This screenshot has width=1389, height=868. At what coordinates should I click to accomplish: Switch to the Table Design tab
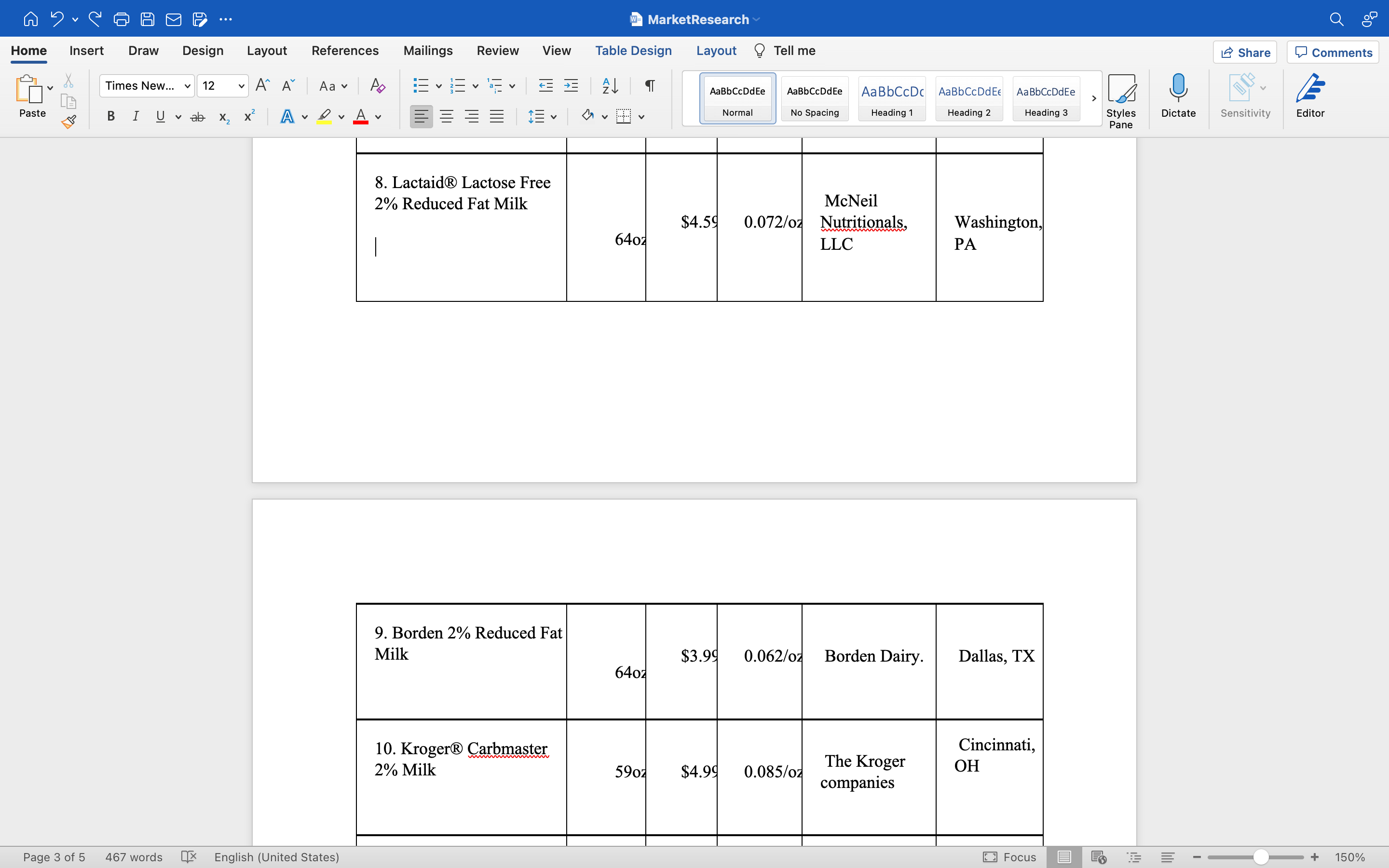633,51
